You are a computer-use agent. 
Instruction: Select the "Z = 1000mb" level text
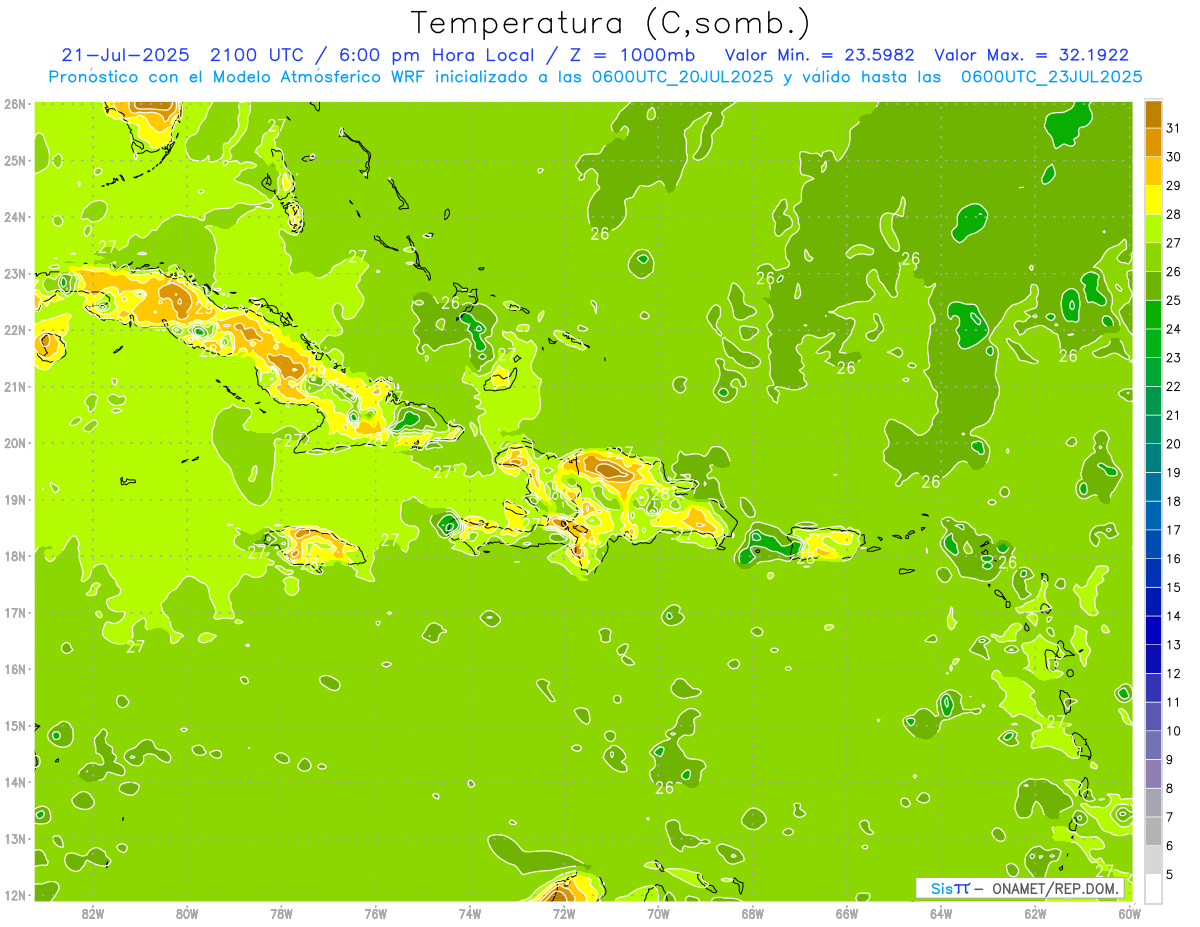tap(629, 55)
